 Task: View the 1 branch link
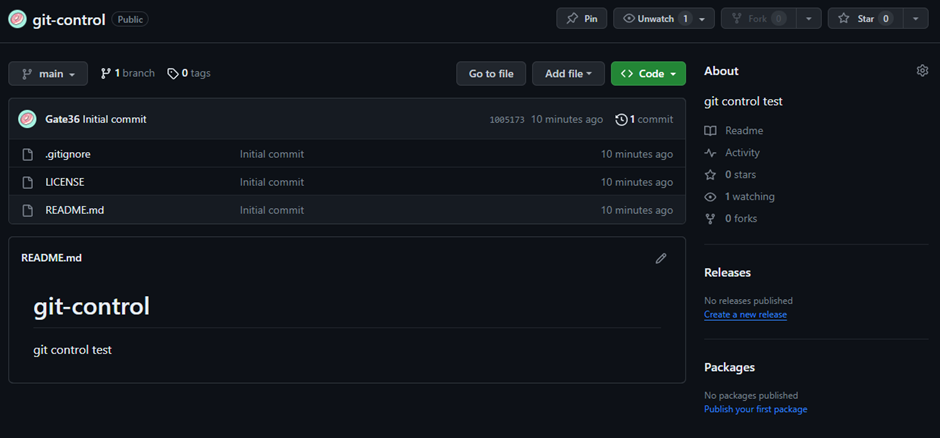127,73
